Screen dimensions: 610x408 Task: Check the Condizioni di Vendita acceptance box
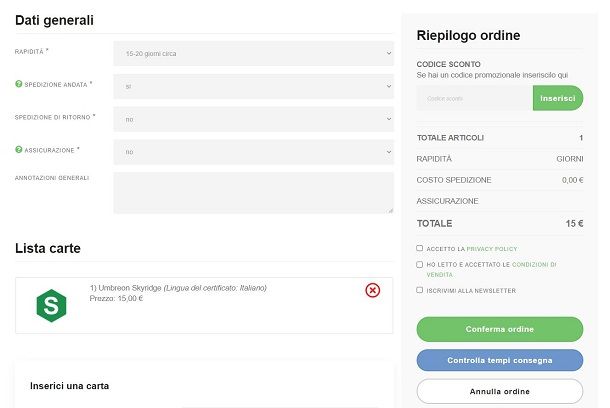(419, 264)
